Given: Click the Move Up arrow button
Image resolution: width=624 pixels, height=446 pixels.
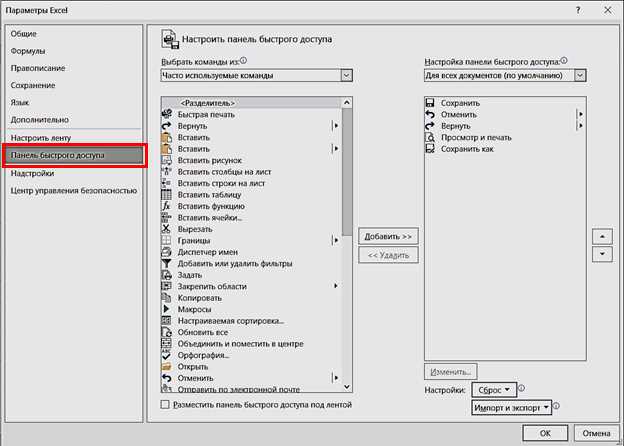Looking at the screenshot, I should (x=602, y=236).
